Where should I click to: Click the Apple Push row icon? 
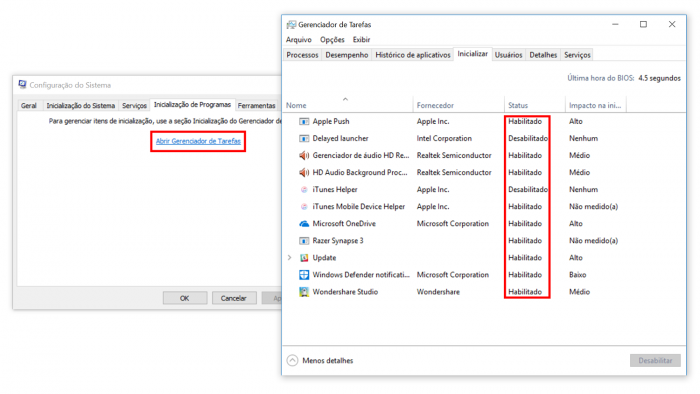(x=304, y=121)
